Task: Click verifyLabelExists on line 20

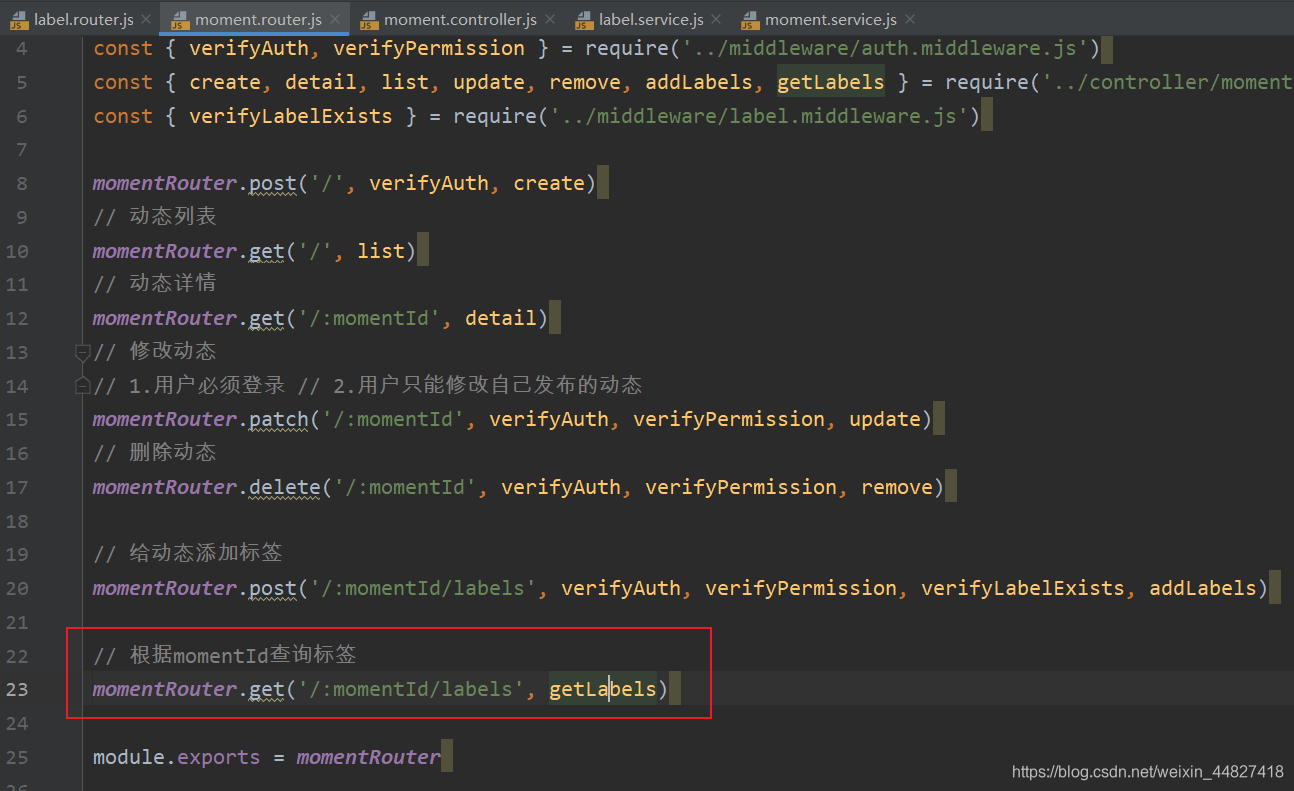Action: tap(1023, 588)
